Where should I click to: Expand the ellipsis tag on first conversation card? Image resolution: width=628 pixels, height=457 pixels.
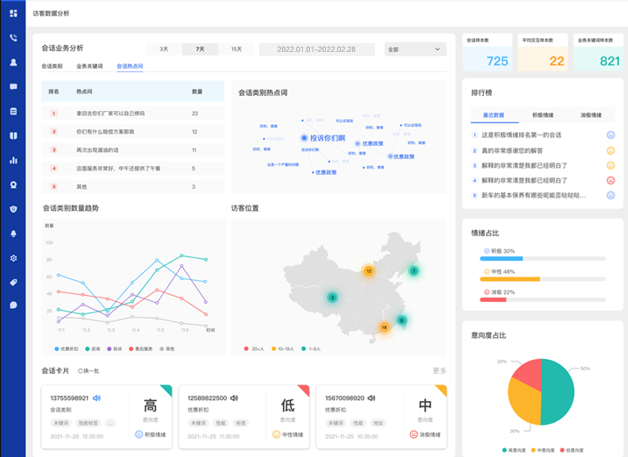point(110,423)
